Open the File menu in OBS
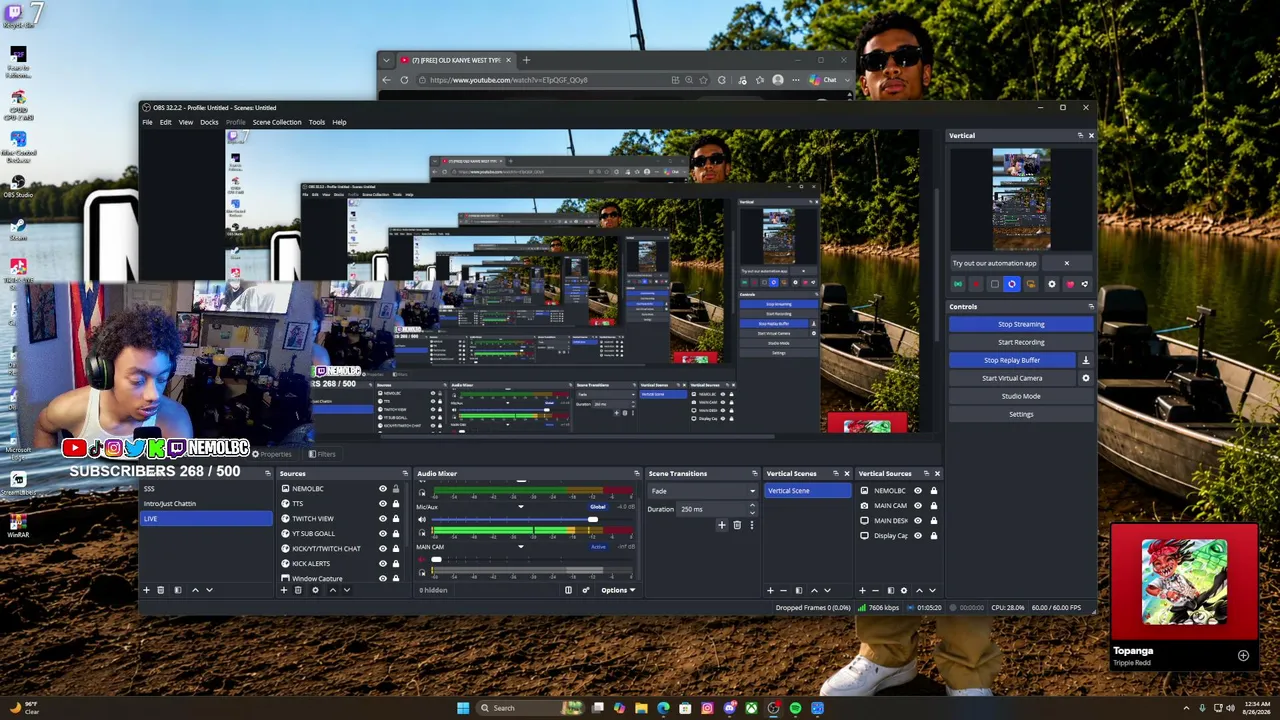Screen dimensions: 1280x720 [x=147, y=122]
